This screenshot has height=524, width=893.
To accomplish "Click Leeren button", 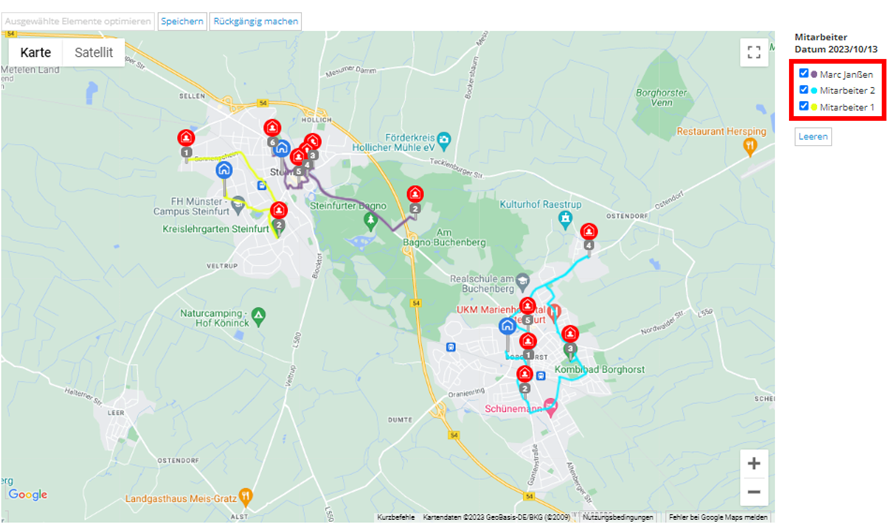I will (813, 137).
